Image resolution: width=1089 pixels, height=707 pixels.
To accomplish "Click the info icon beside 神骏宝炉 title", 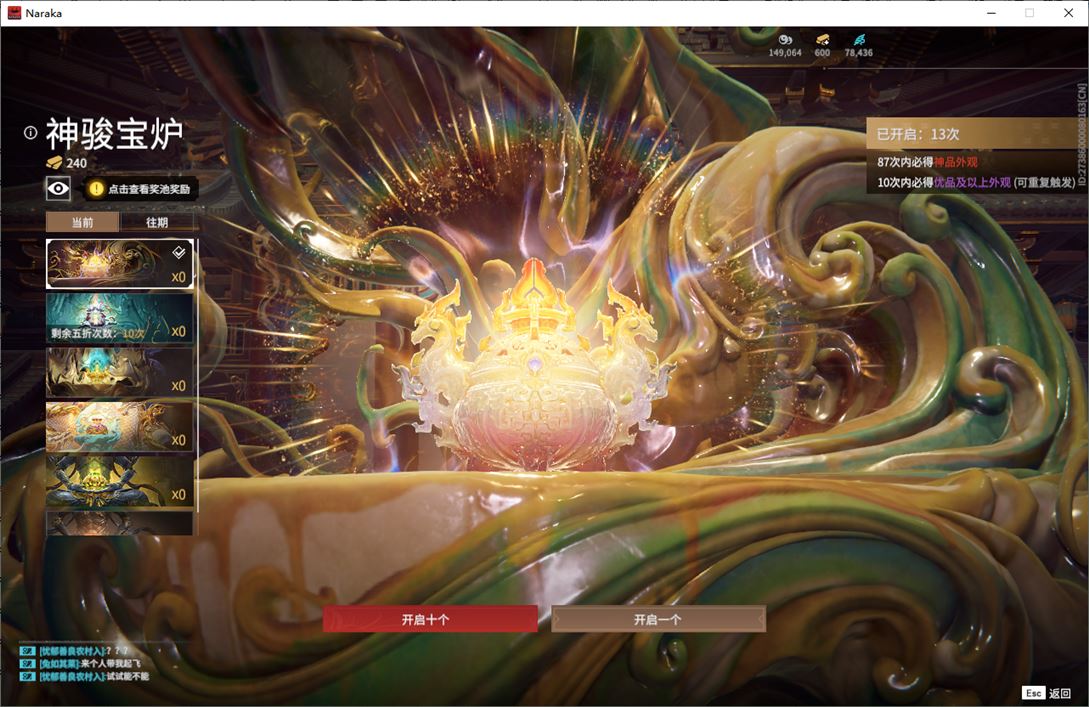I will (x=31, y=133).
